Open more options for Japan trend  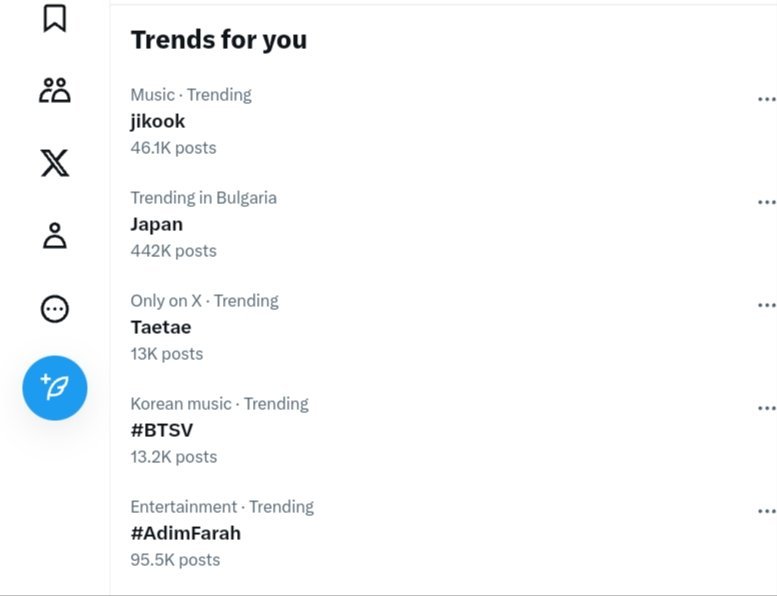point(766,202)
